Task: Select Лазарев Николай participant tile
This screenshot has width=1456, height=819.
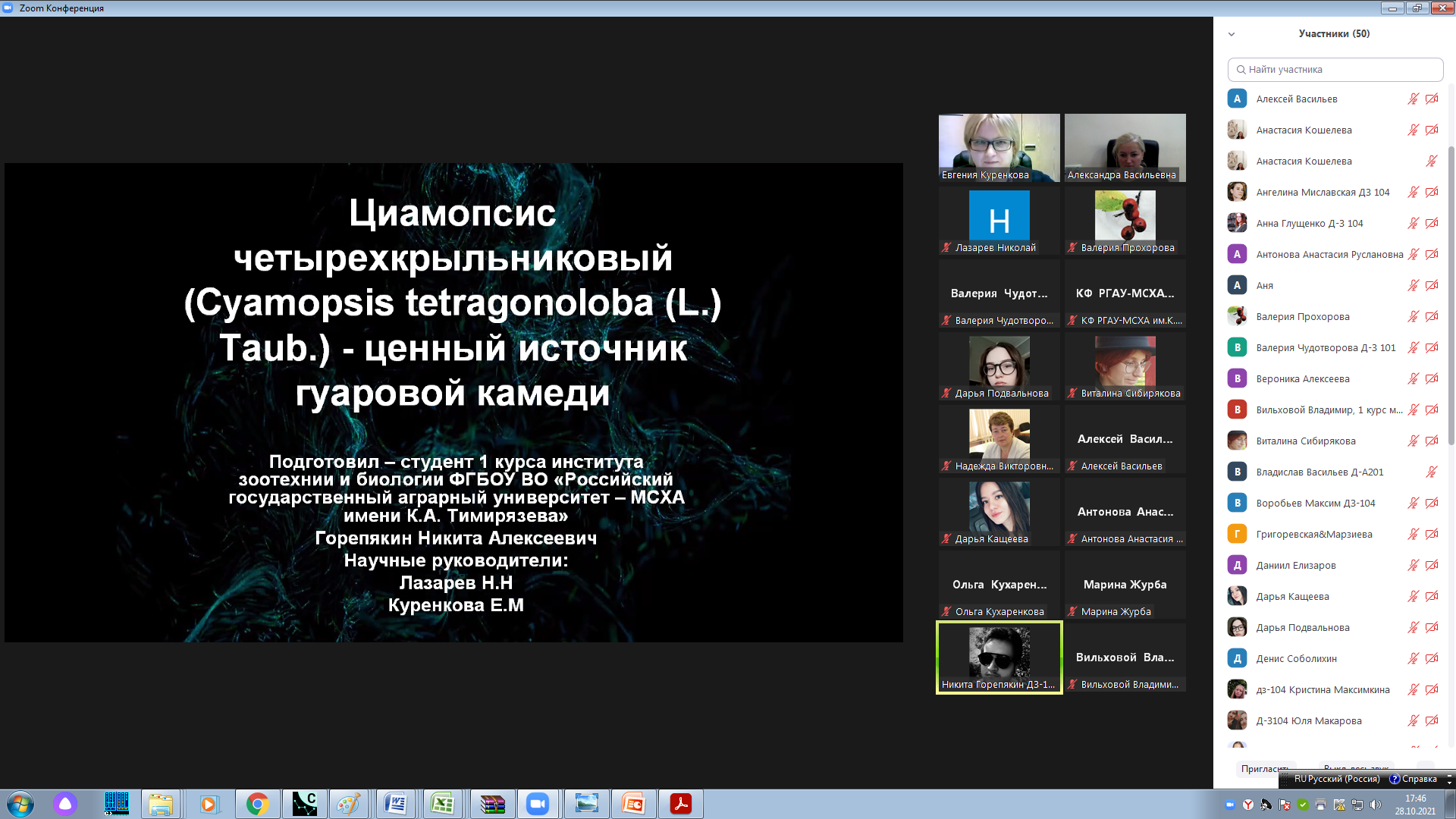Action: 999,221
